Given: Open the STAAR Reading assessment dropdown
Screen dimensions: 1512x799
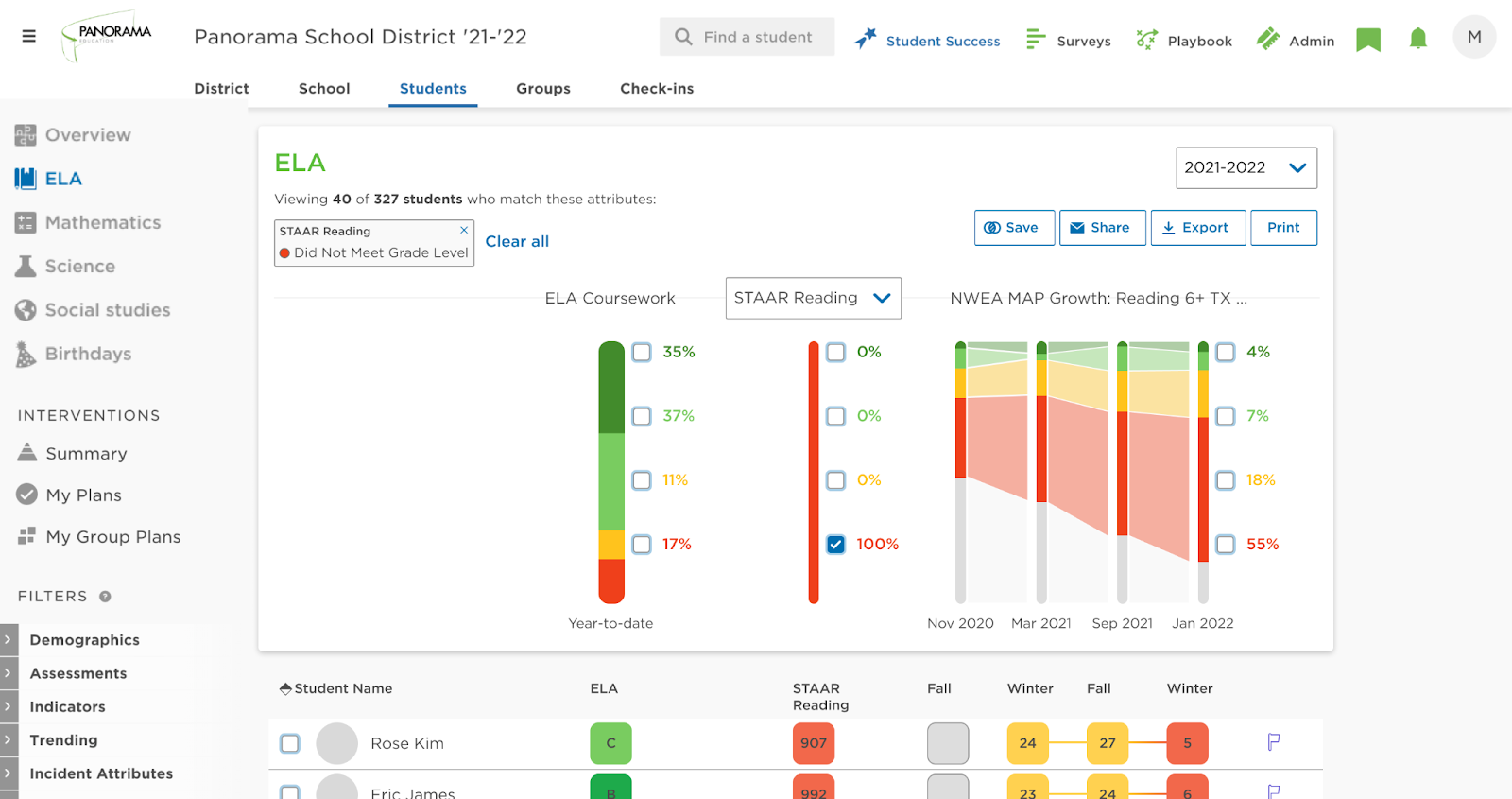Looking at the screenshot, I should pyautogui.click(x=814, y=298).
